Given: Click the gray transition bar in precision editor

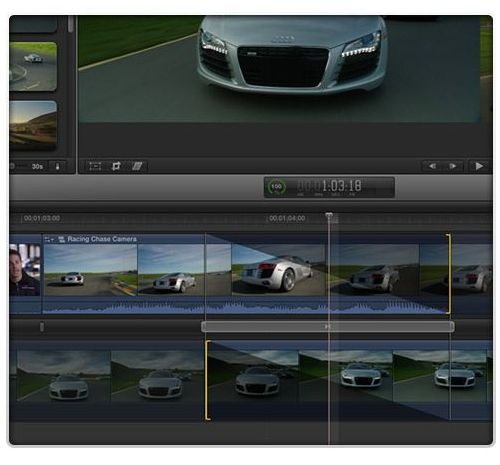Looking at the screenshot, I should (x=328, y=327).
